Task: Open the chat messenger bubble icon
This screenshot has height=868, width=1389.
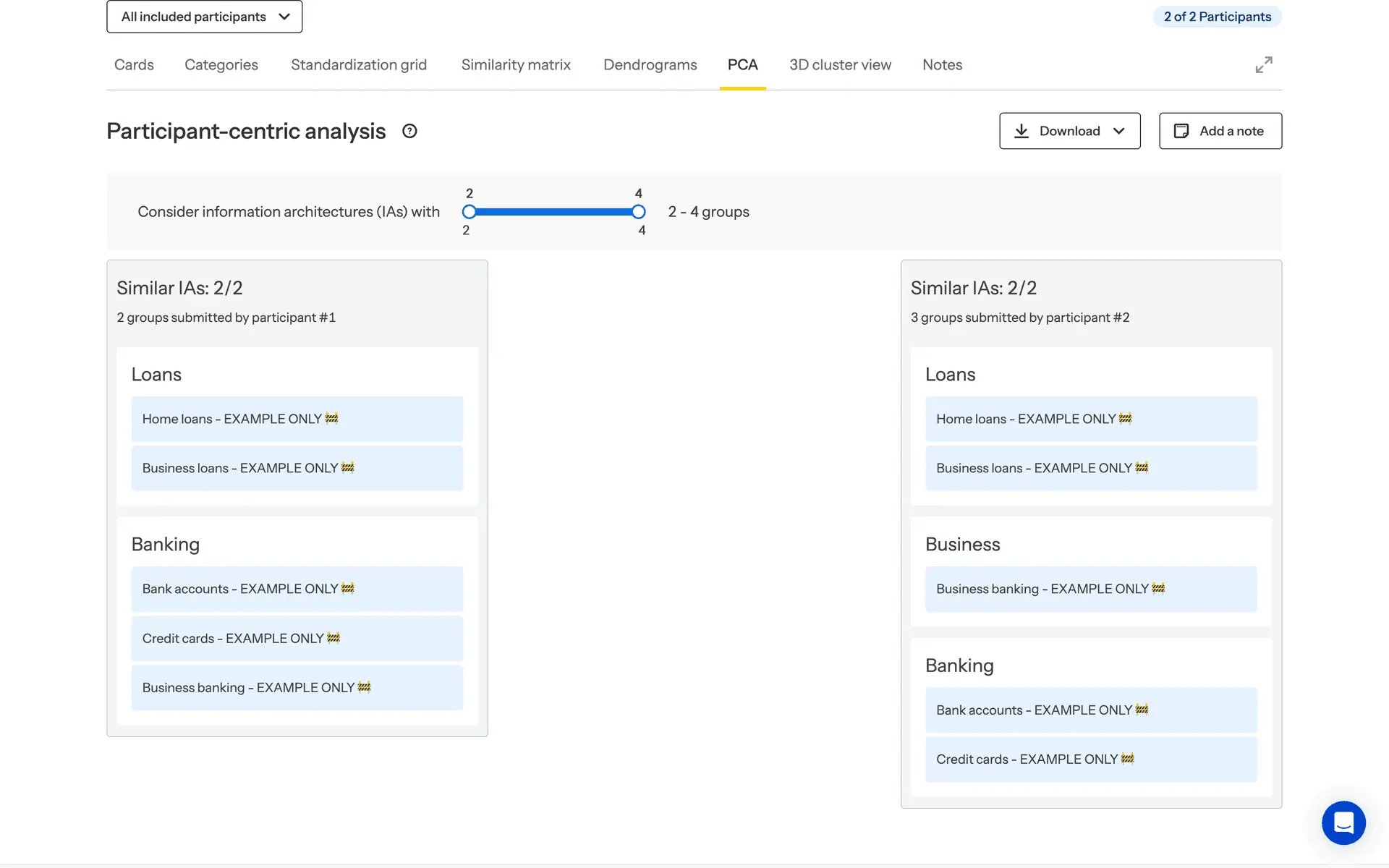Action: click(1343, 822)
